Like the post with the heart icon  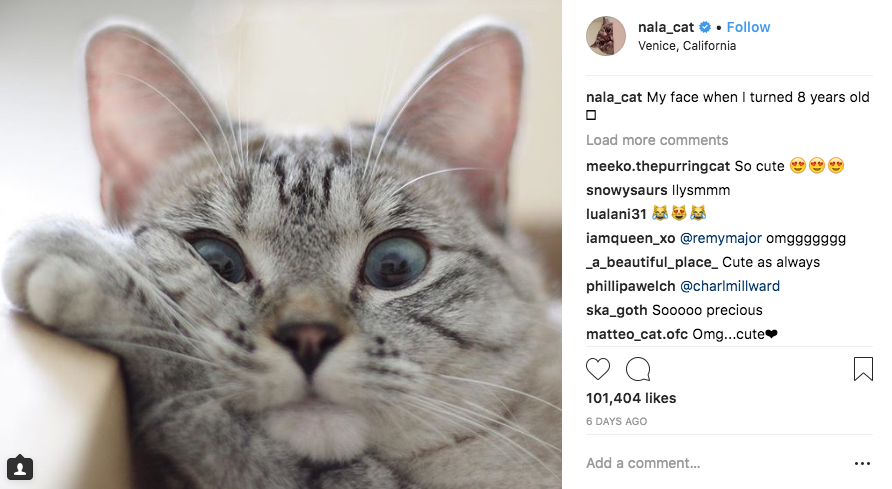pyautogui.click(x=598, y=369)
